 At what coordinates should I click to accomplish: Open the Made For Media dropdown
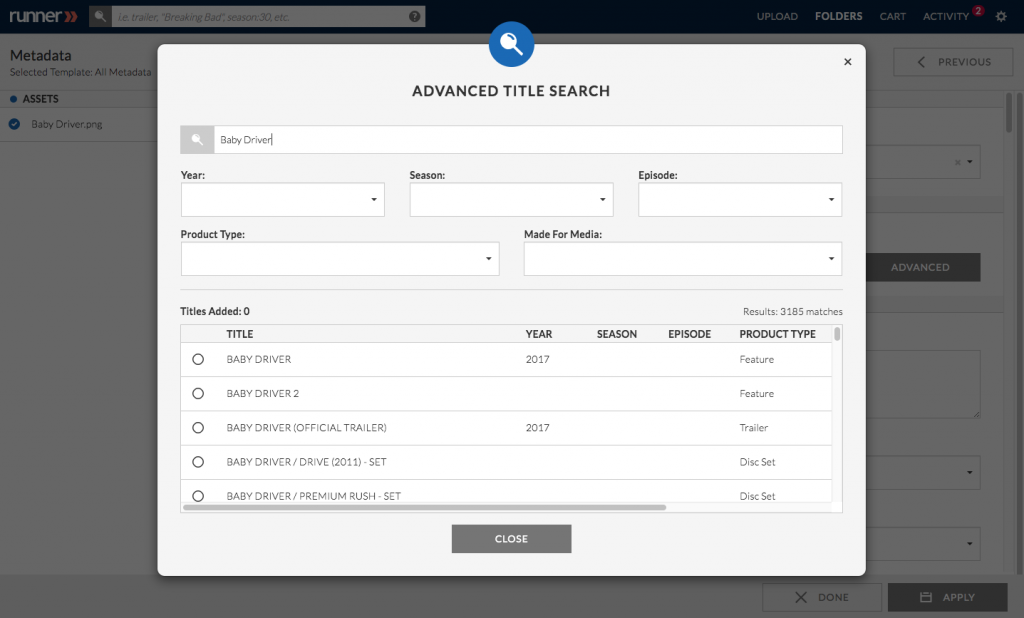click(682, 259)
